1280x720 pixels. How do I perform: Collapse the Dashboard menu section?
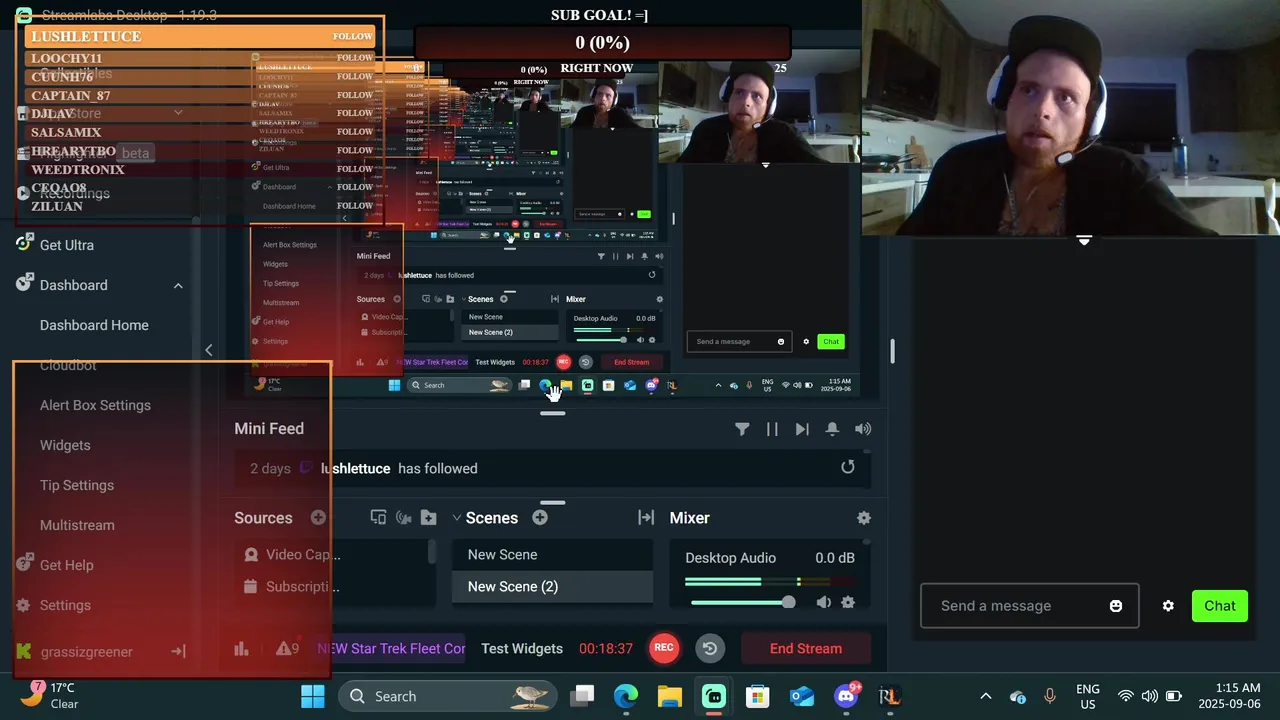pos(178,285)
